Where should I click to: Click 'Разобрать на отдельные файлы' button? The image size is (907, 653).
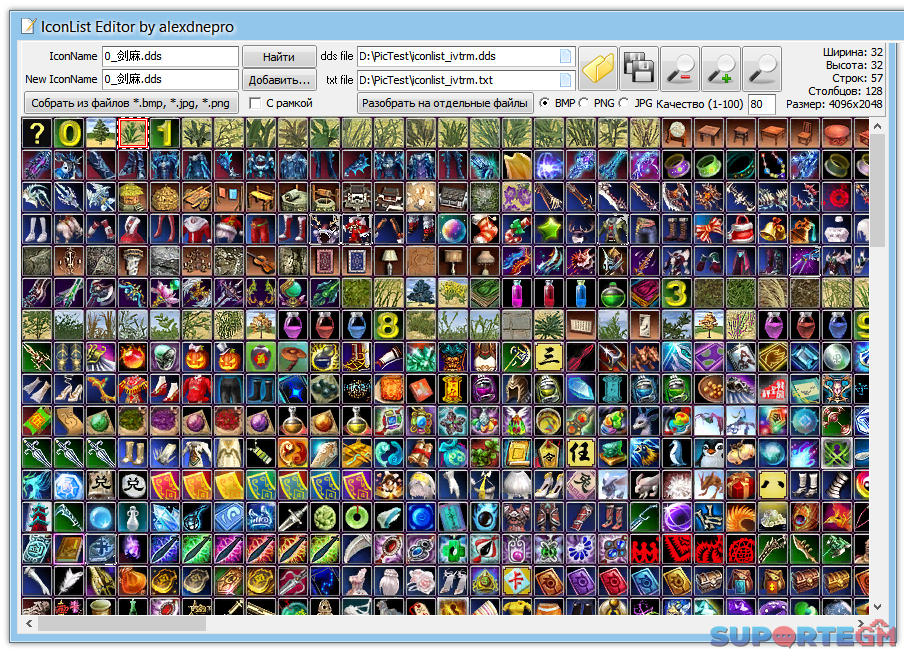[x=445, y=103]
